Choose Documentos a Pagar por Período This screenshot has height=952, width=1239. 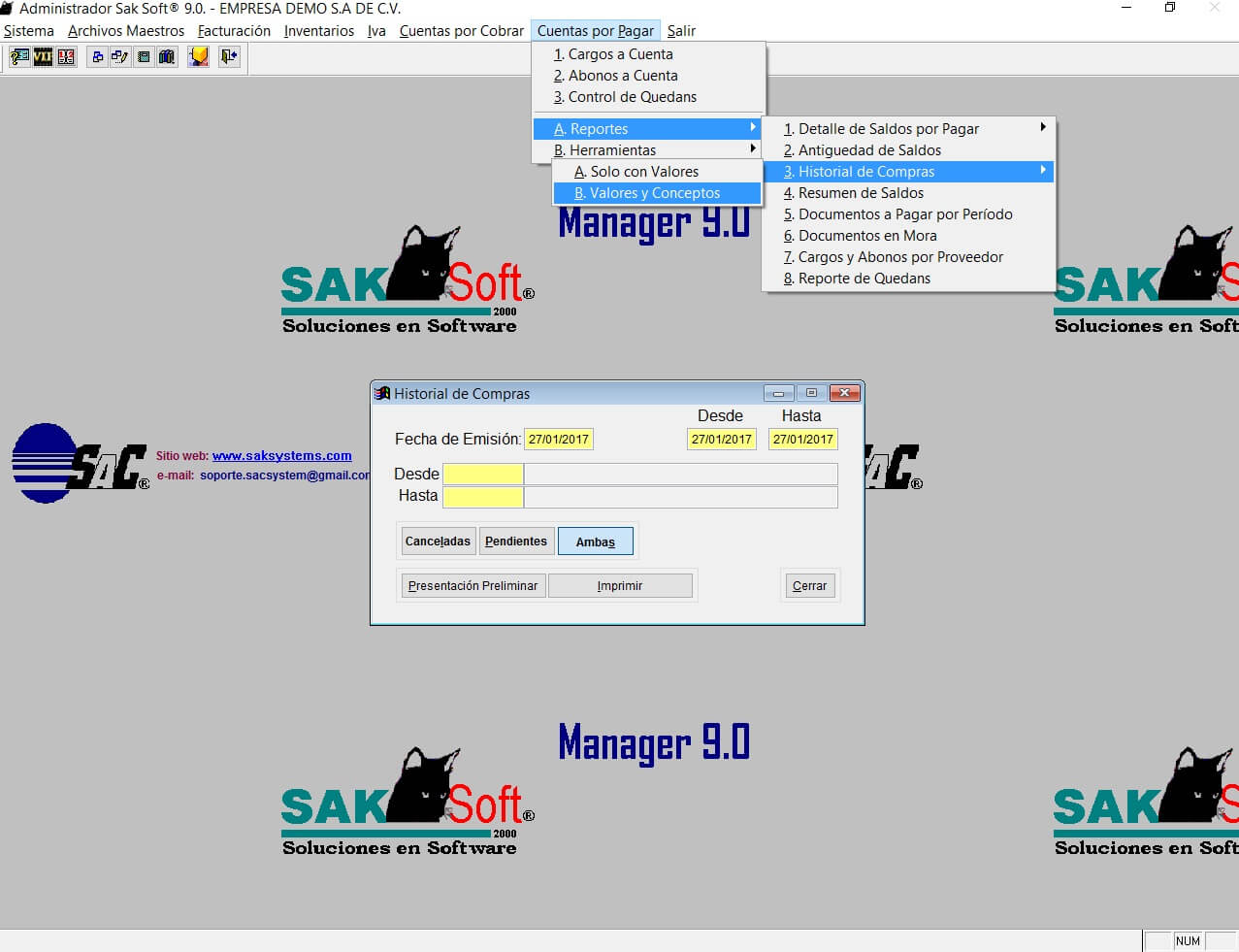click(908, 214)
